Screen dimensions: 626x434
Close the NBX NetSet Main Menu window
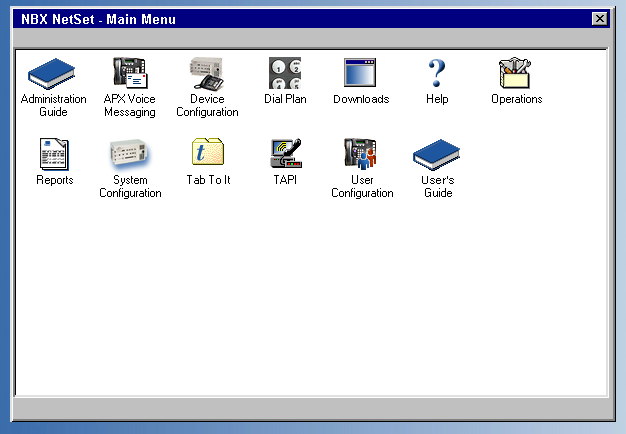coord(599,19)
